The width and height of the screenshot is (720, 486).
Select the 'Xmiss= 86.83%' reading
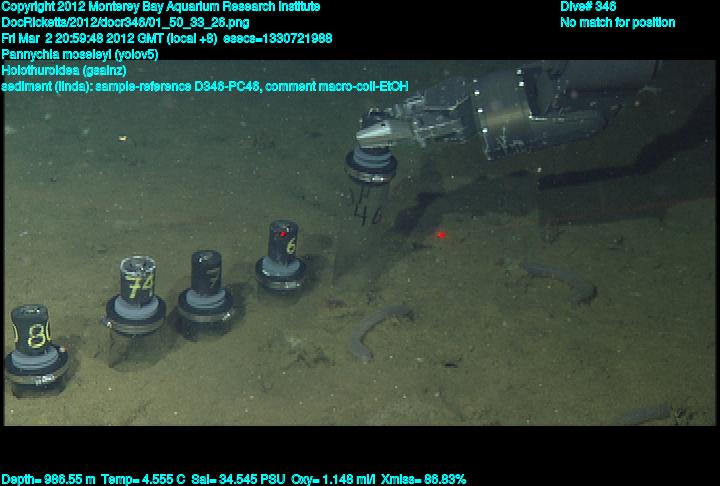click(423, 480)
